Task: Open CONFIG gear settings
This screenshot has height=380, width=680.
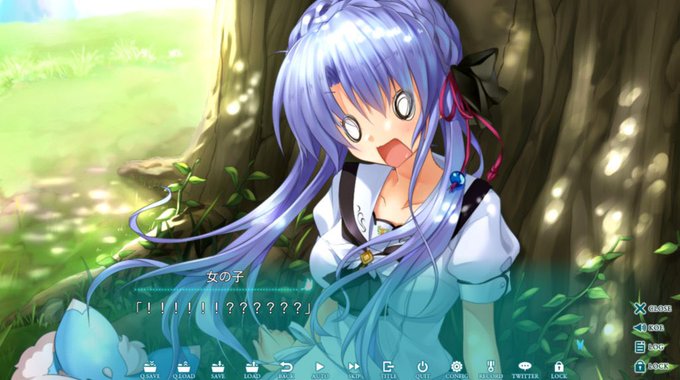Action: (x=456, y=370)
